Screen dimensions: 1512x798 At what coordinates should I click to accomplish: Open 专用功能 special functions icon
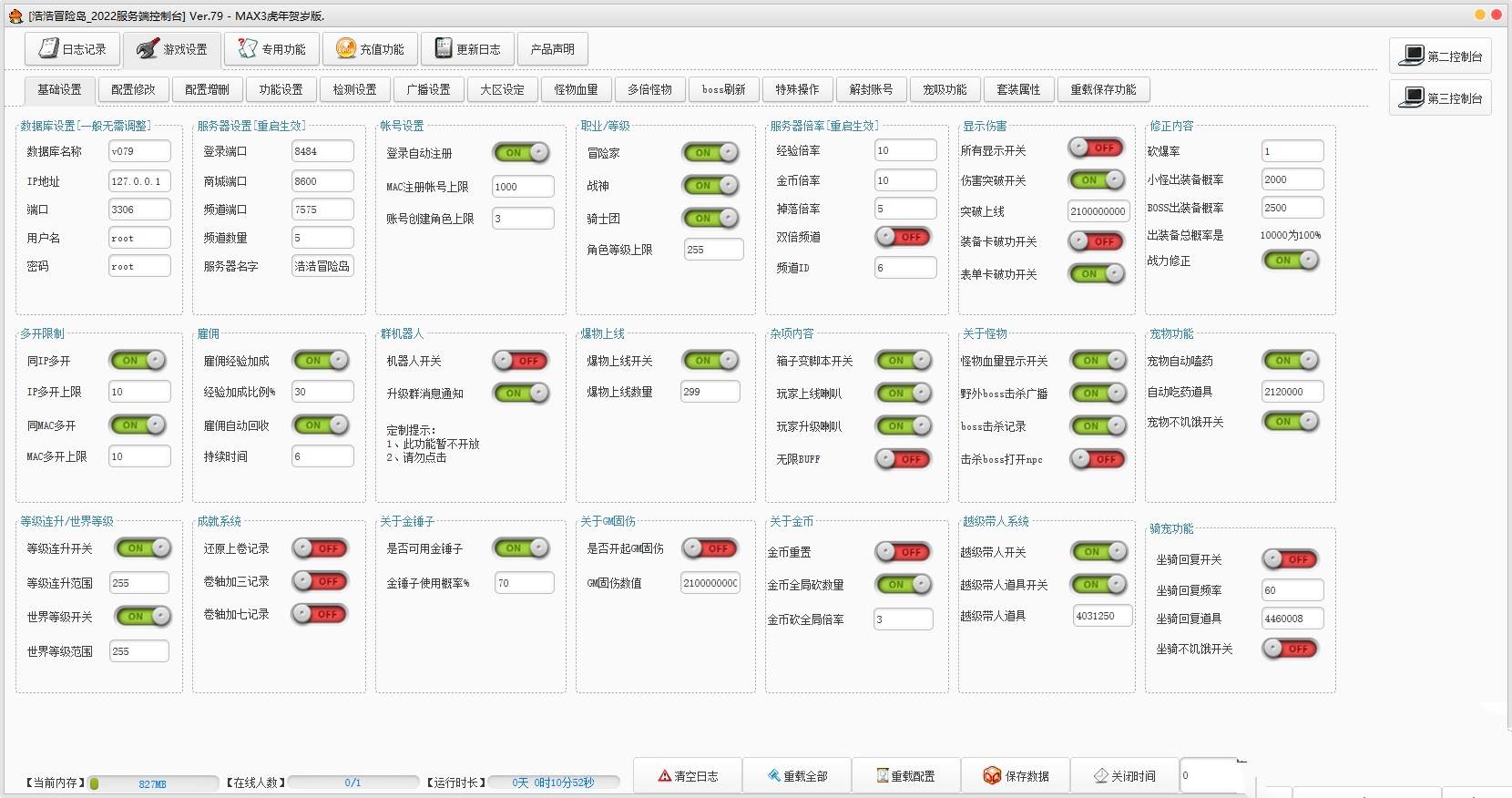[x=247, y=49]
